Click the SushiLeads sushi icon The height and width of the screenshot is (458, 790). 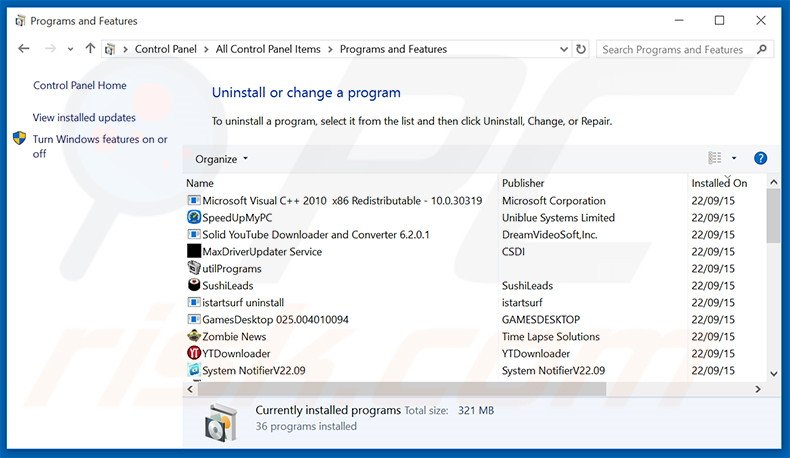tap(194, 285)
